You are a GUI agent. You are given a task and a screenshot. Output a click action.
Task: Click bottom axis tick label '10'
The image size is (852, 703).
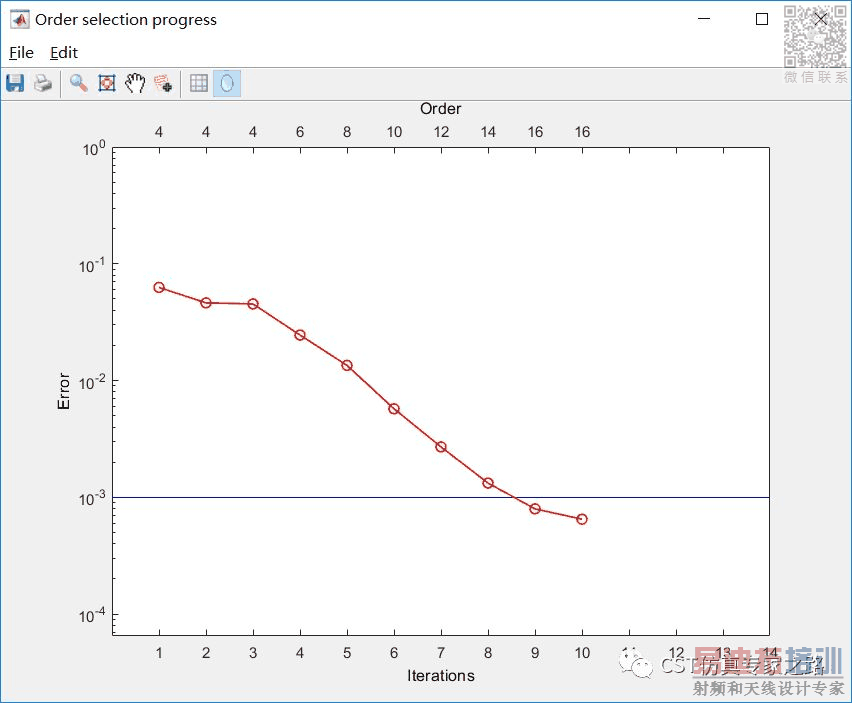point(582,653)
